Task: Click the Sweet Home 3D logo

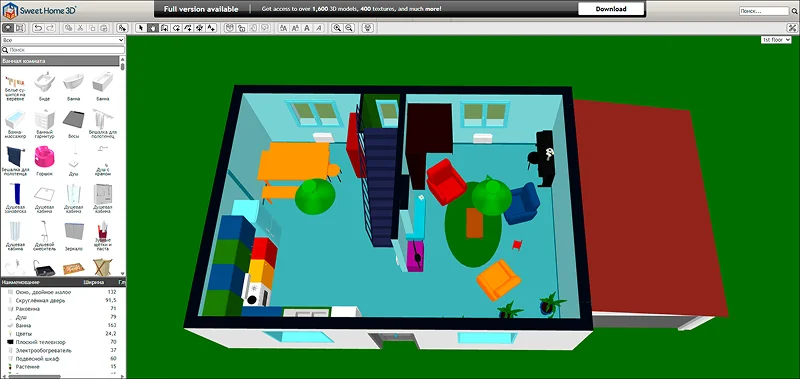Action: point(39,10)
